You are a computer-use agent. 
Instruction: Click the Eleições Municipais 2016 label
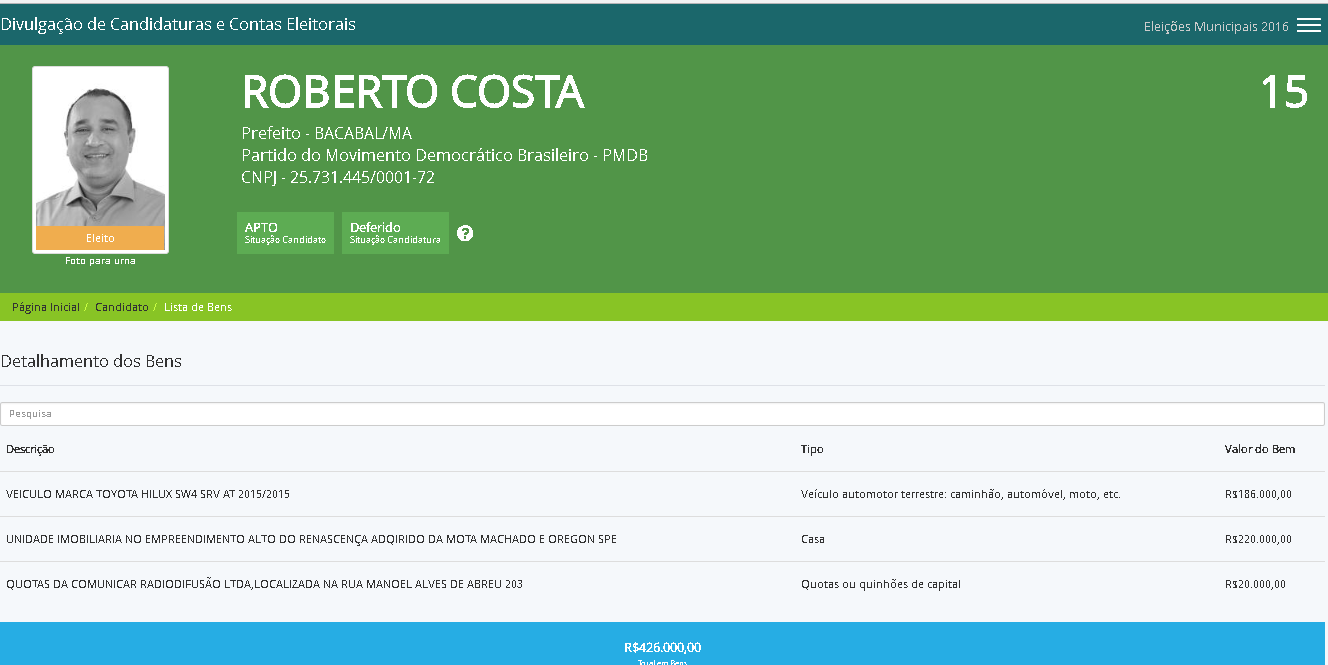1215,27
